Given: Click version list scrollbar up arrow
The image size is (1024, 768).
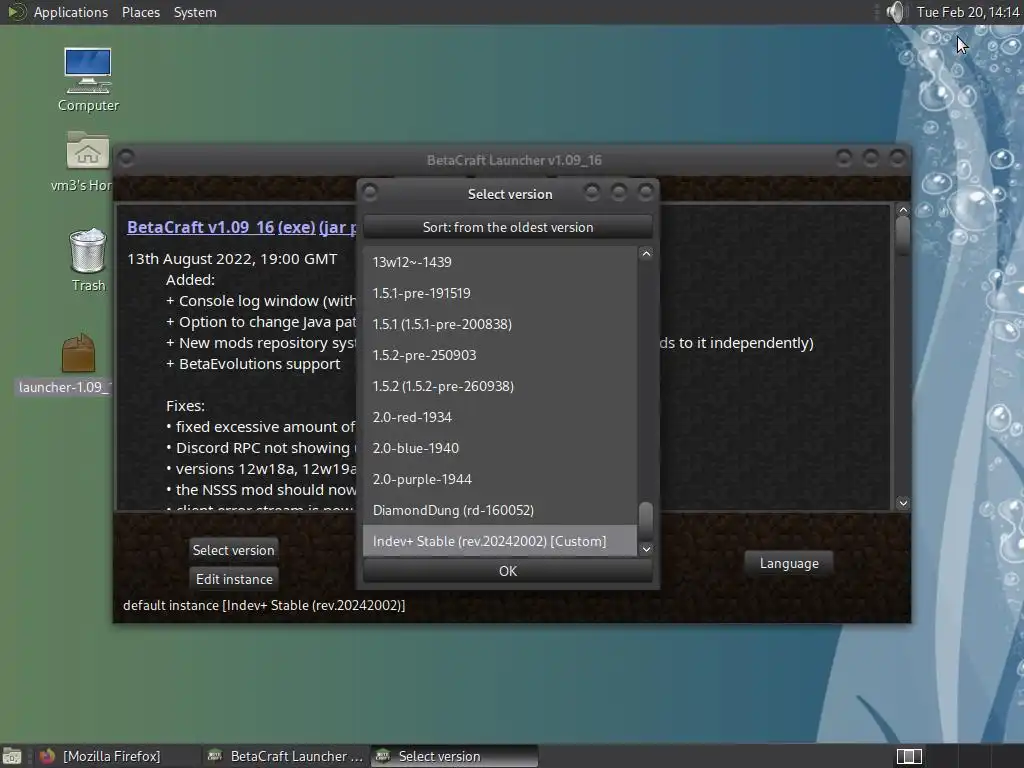Looking at the screenshot, I should click(x=646, y=254).
